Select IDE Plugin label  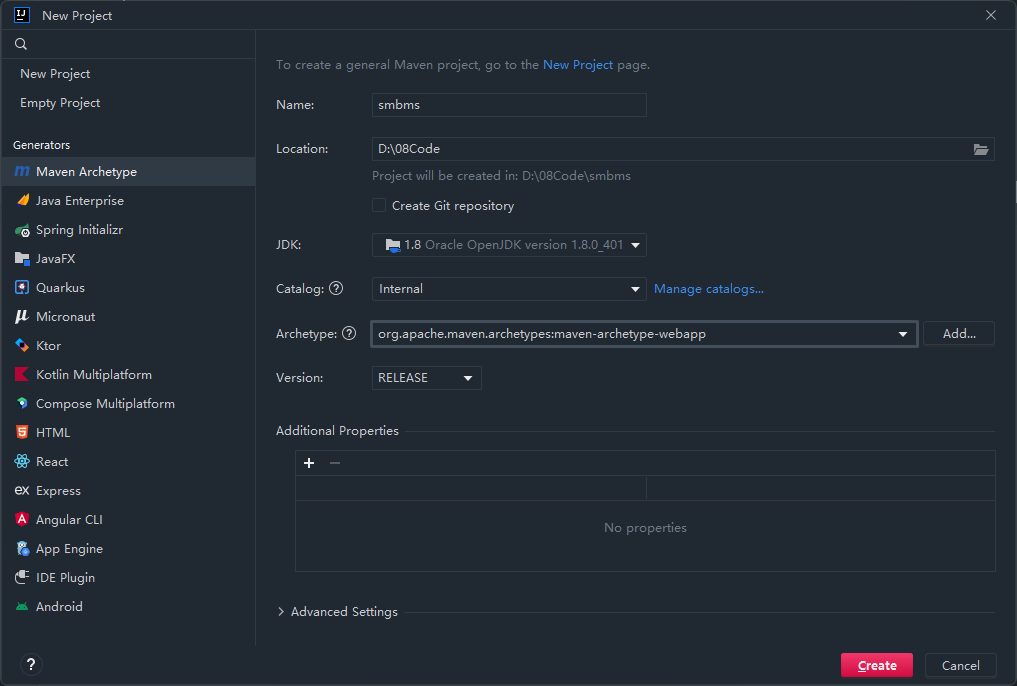pos(66,578)
